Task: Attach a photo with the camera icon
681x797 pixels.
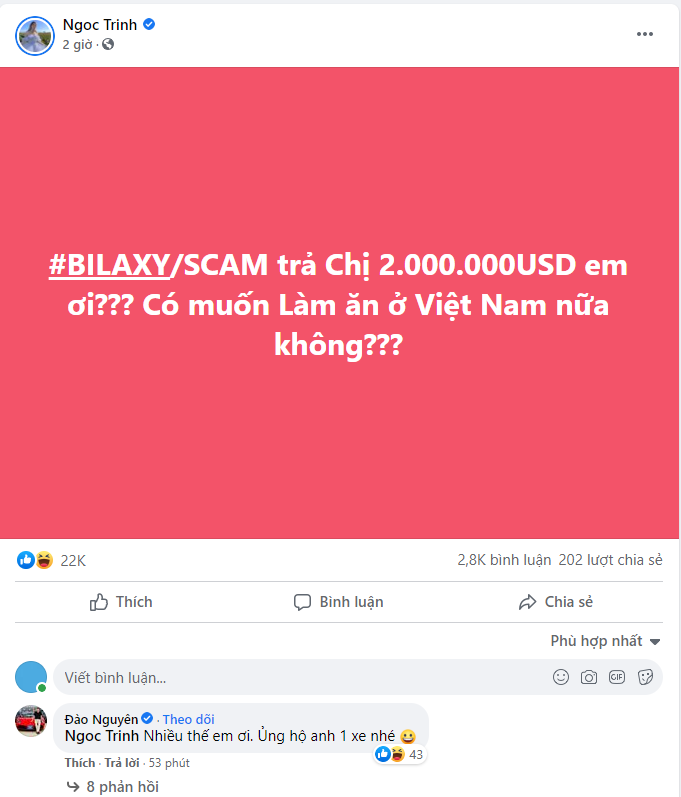Action: (589, 677)
